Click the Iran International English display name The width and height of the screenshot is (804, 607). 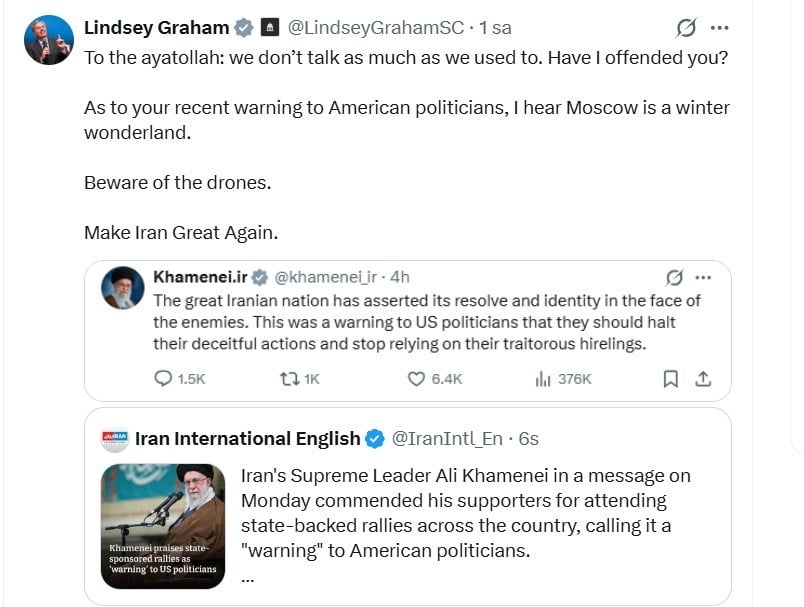point(250,436)
